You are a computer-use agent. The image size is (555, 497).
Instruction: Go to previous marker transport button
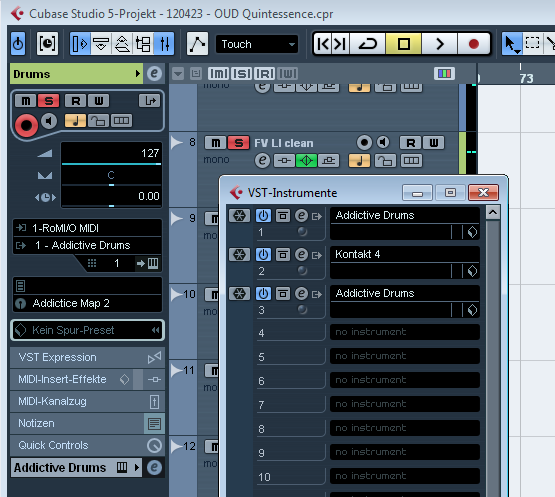[323, 44]
